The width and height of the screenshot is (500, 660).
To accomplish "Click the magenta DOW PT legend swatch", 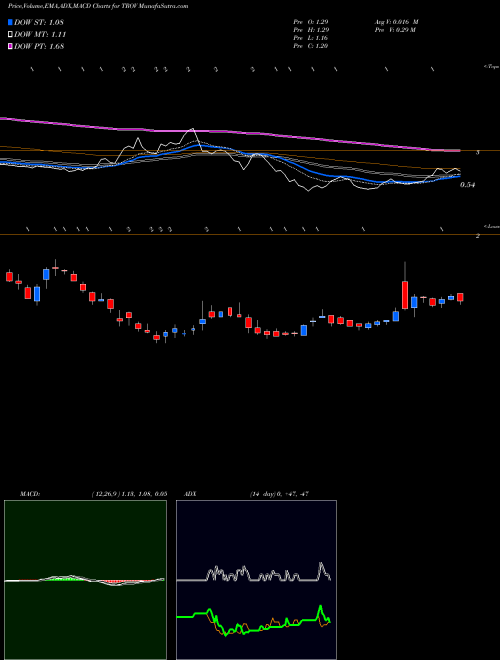I will point(10,46).
